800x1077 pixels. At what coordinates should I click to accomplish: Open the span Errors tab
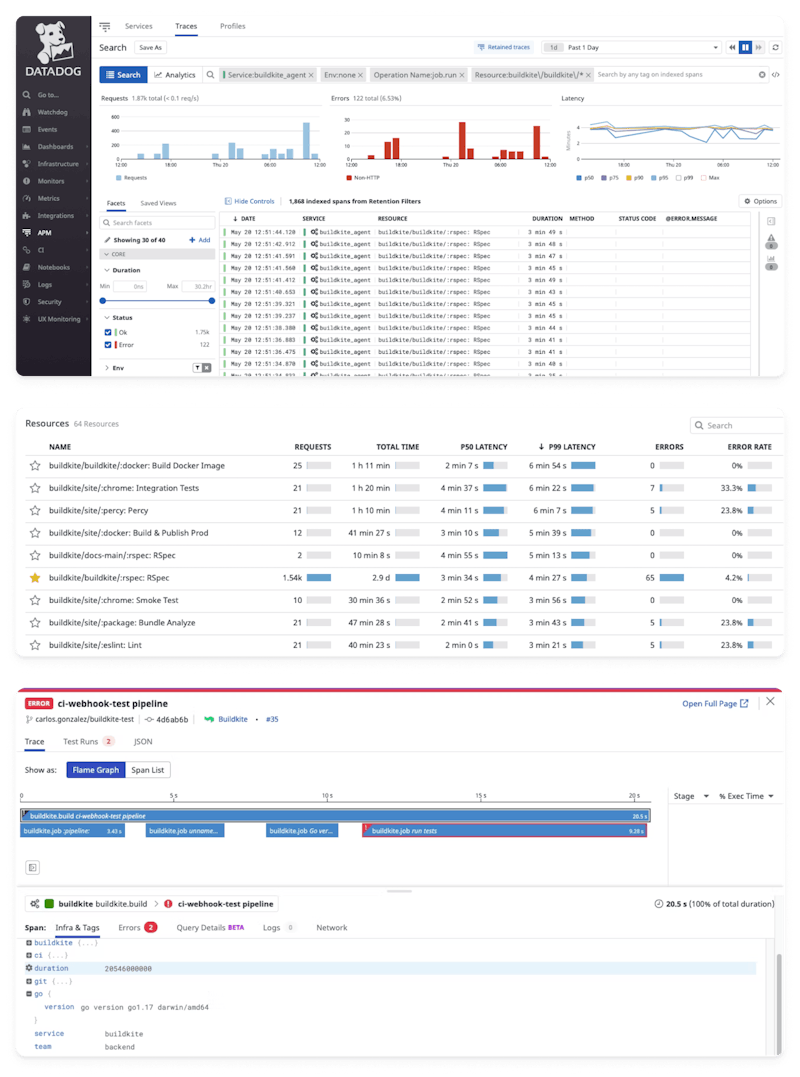(137, 927)
